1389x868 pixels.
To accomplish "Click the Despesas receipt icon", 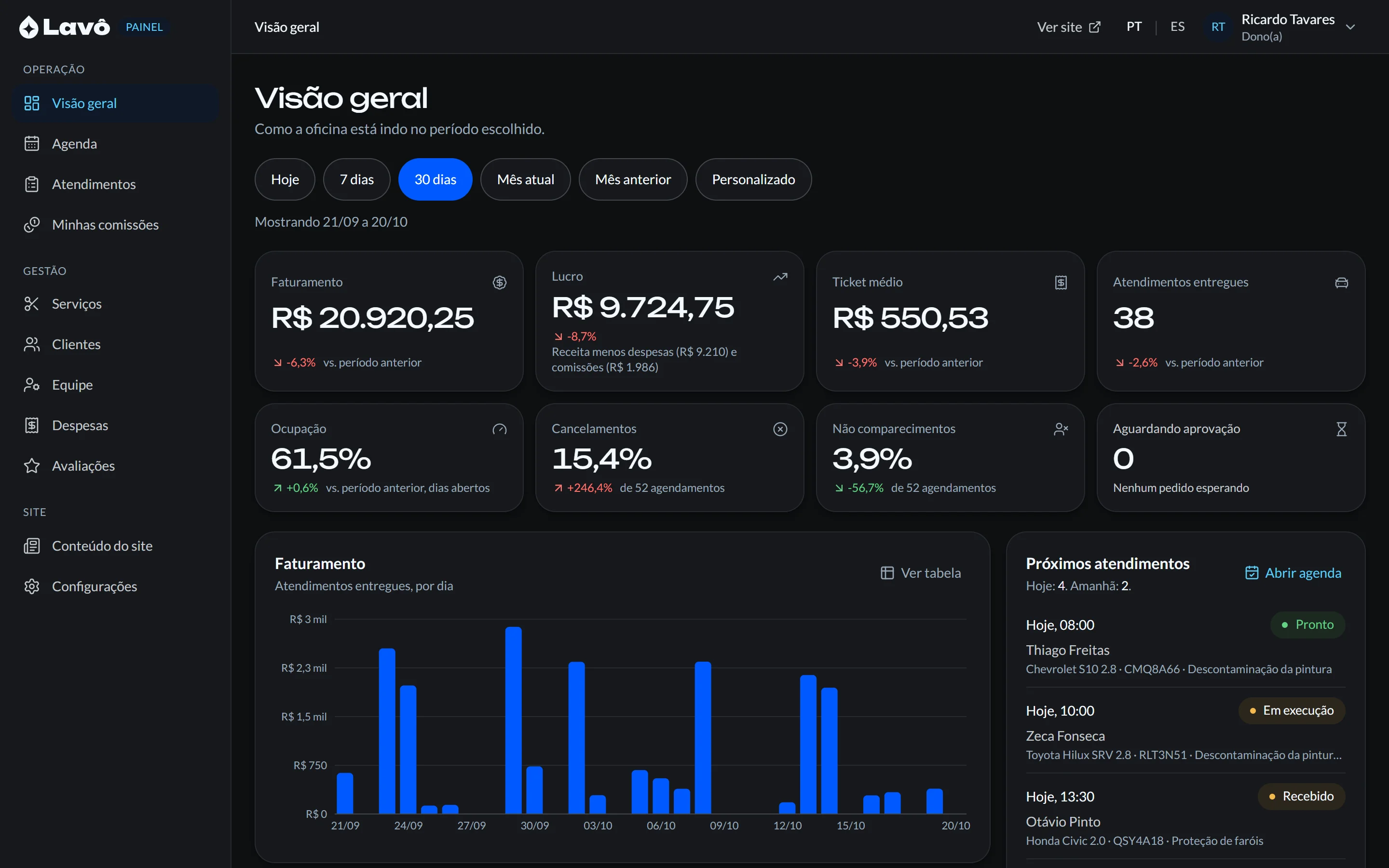I will 31,425.
